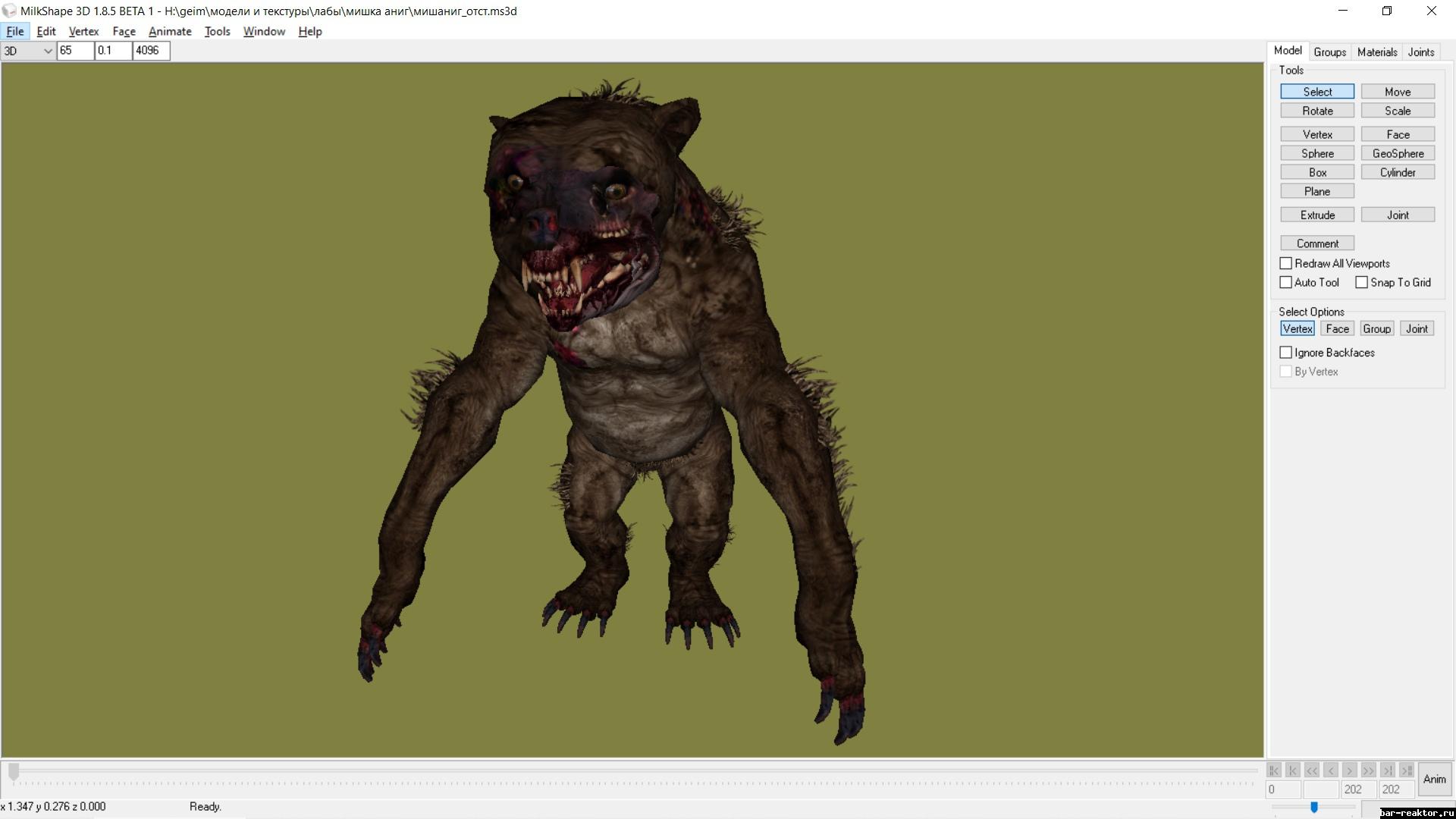Activate the Select tool

click(1317, 92)
